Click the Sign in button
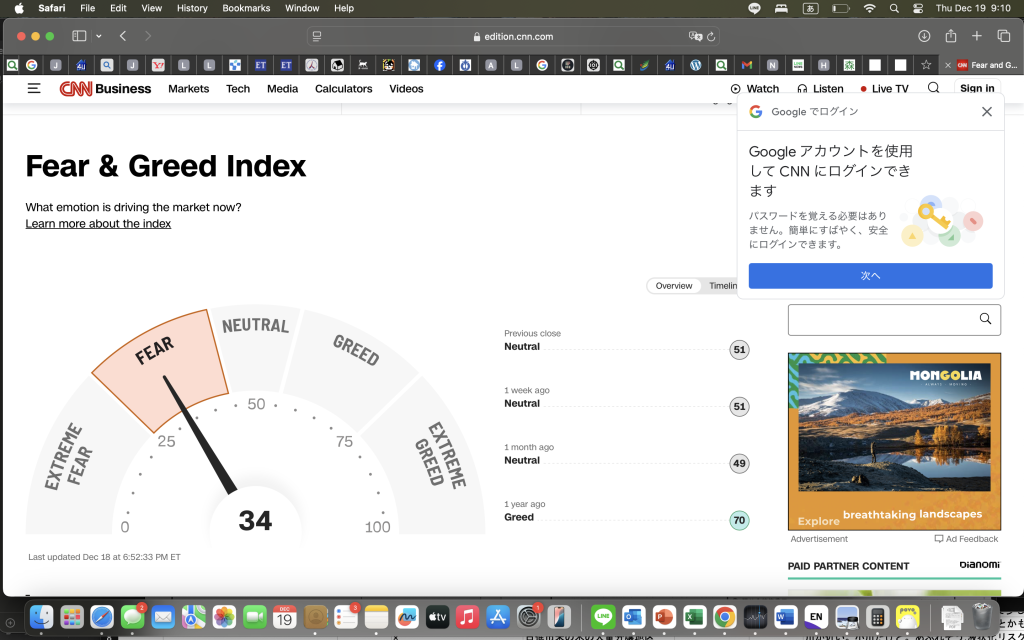1024x640 pixels. (x=976, y=89)
